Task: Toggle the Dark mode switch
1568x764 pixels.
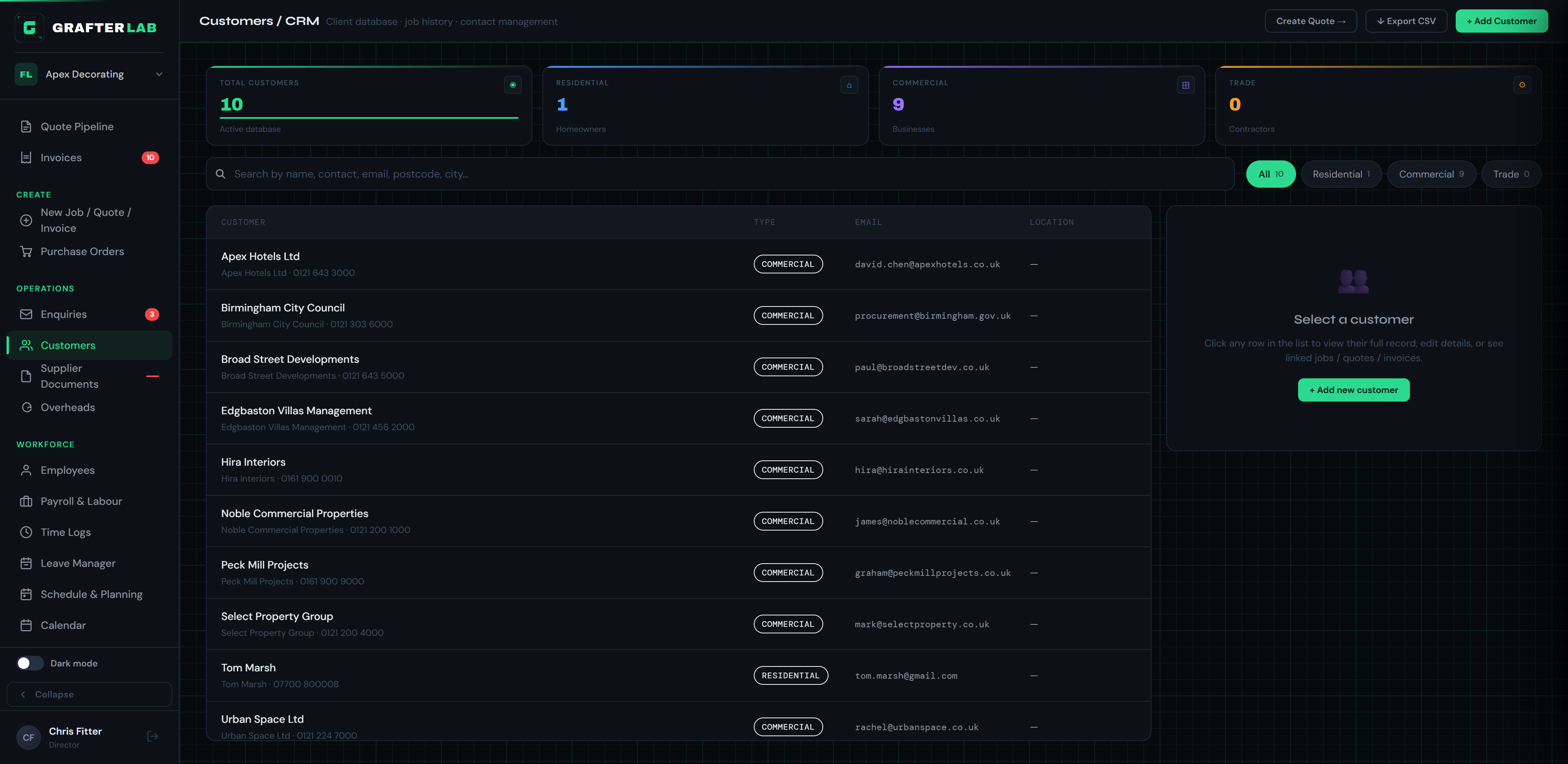Action: pyautogui.click(x=30, y=663)
